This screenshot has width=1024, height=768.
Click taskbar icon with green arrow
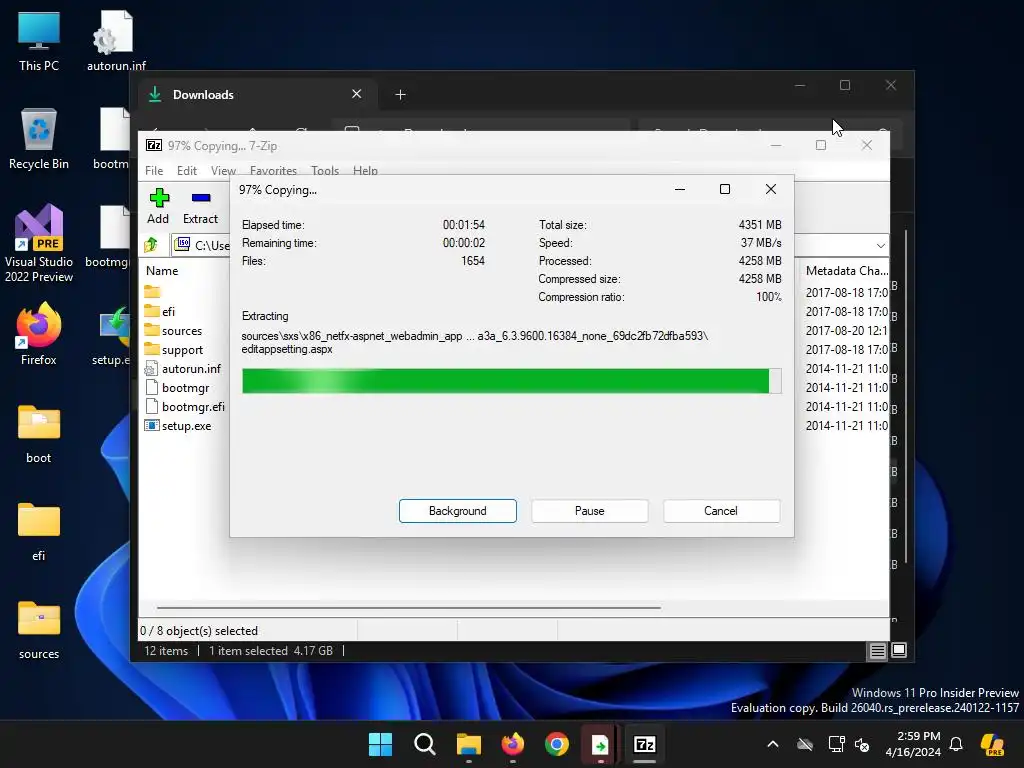coord(600,744)
